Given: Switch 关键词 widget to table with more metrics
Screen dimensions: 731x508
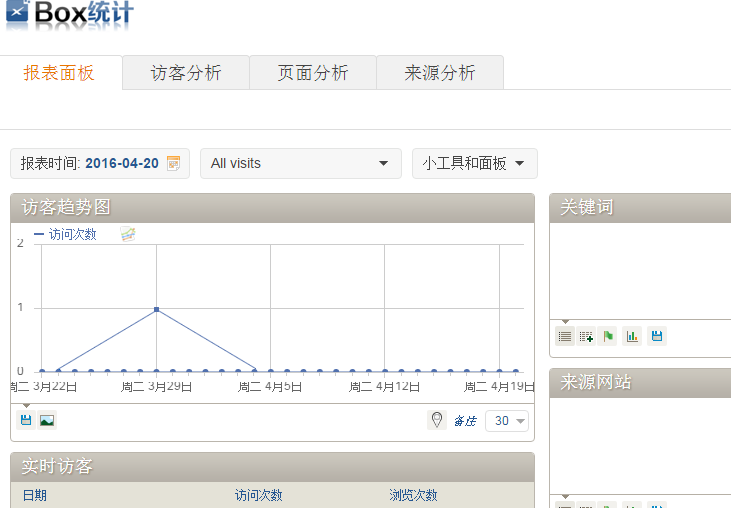Looking at the screenshot, I should coord(586,336).
